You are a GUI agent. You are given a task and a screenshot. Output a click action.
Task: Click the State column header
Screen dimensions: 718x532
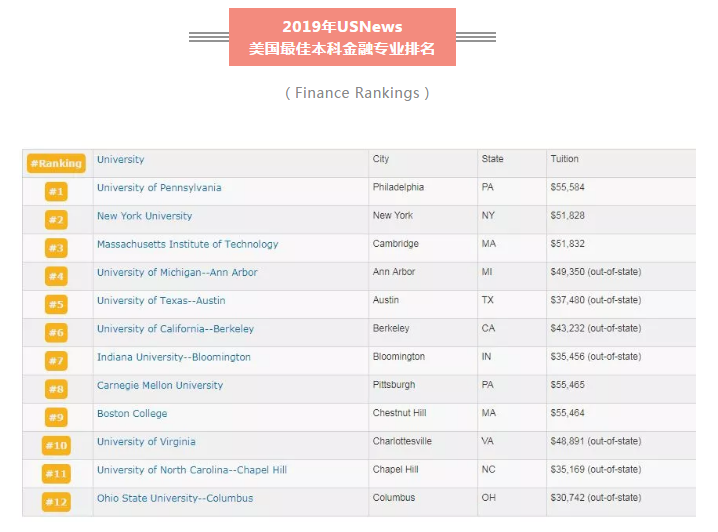[x=492, y=159]
